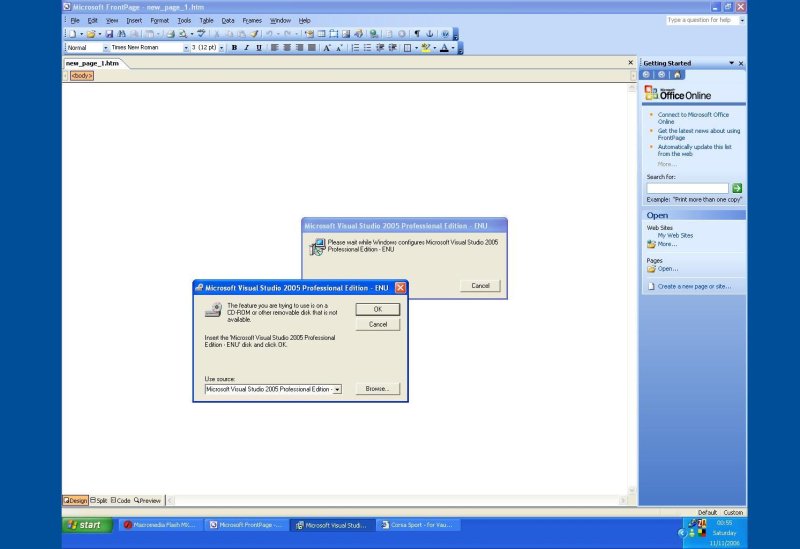This screenshot has height=549, width=800.
Task: Click the Highlight color marker icon
Action: (426, 47)
